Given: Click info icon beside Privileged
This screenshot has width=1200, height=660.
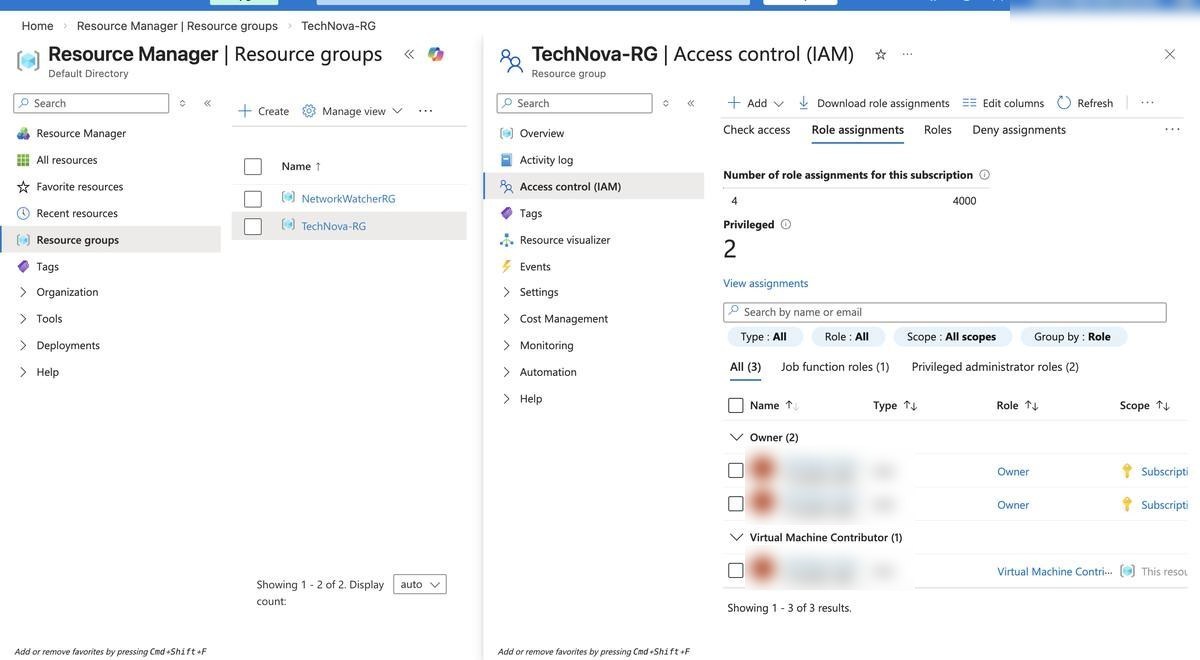Looking at the screenshot, I should [786, 224].
